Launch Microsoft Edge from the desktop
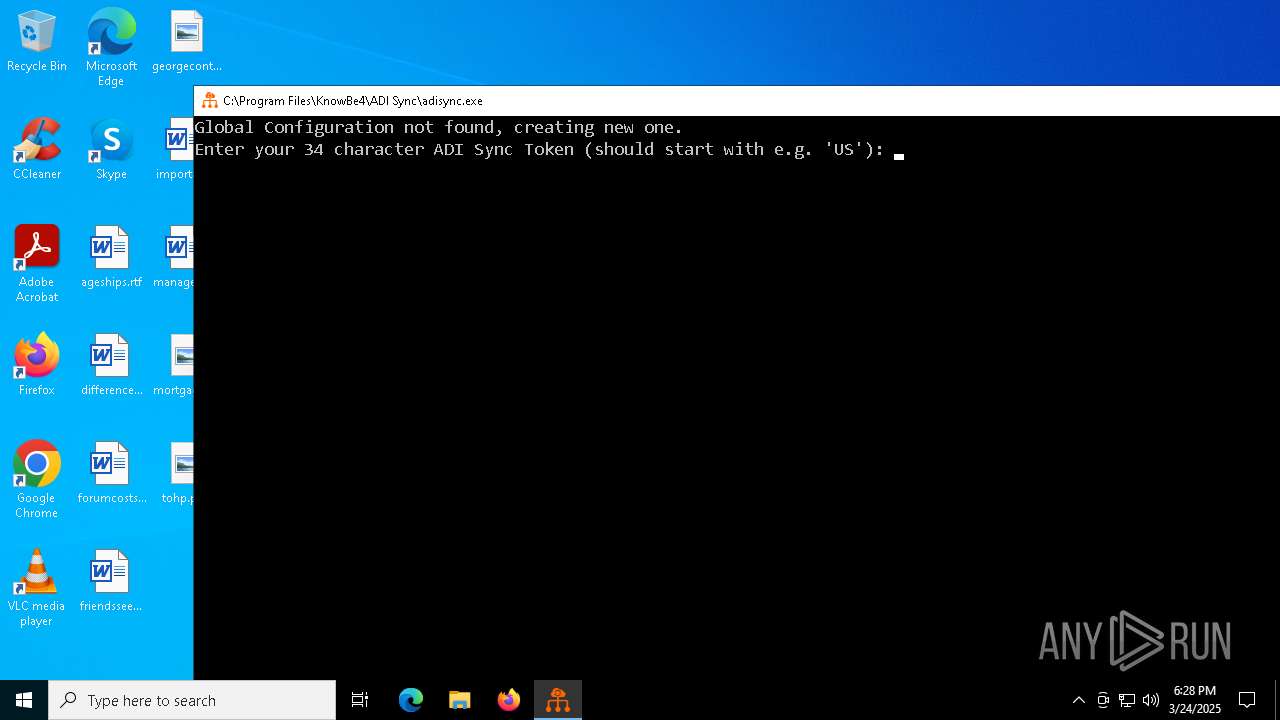This screenshot has width=1280, height=720. pos(111,47)
